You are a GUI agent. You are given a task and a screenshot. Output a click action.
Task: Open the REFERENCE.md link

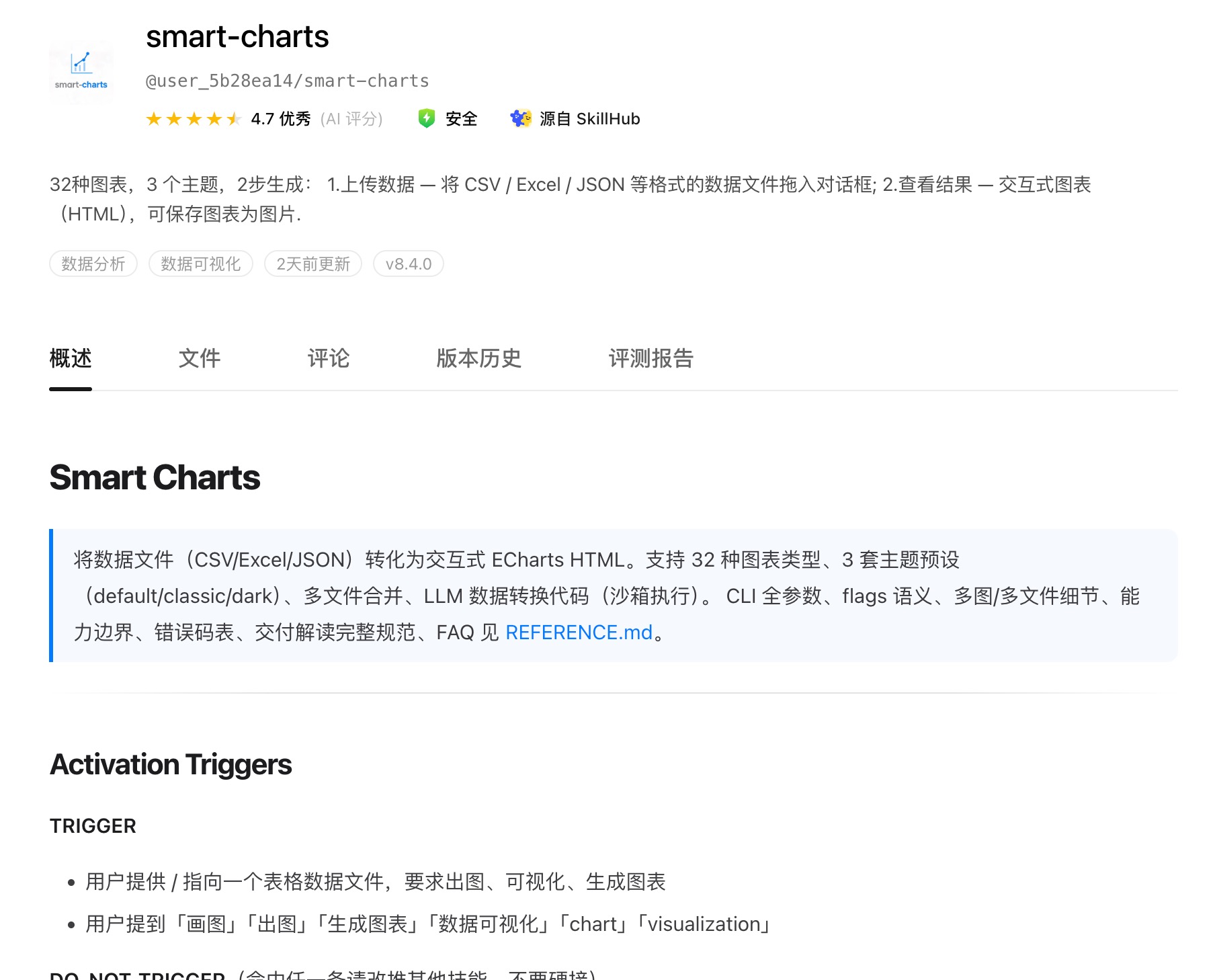[x=579, y=632]
